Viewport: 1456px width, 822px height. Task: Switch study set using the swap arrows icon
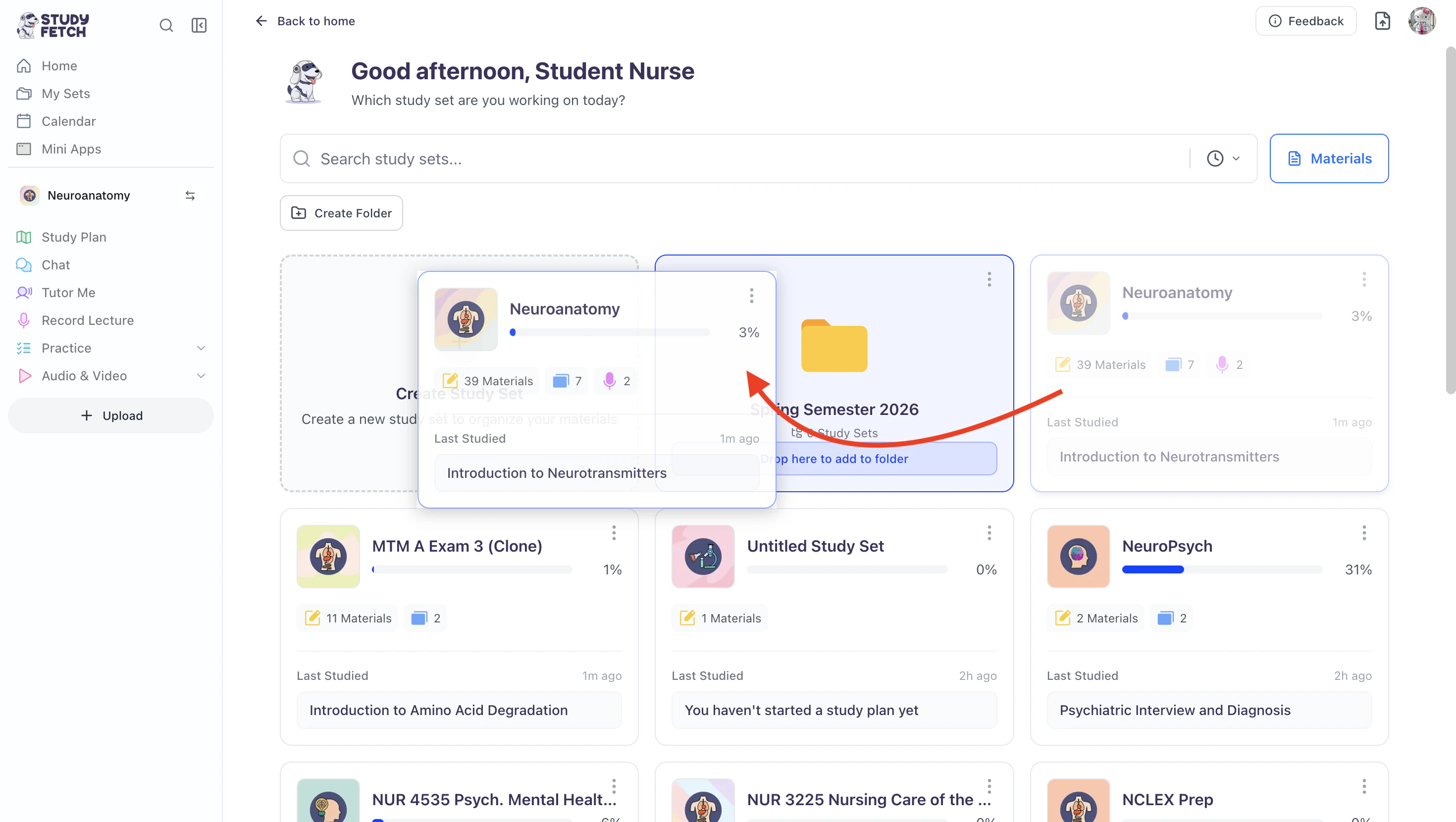(x=190, y=196)
